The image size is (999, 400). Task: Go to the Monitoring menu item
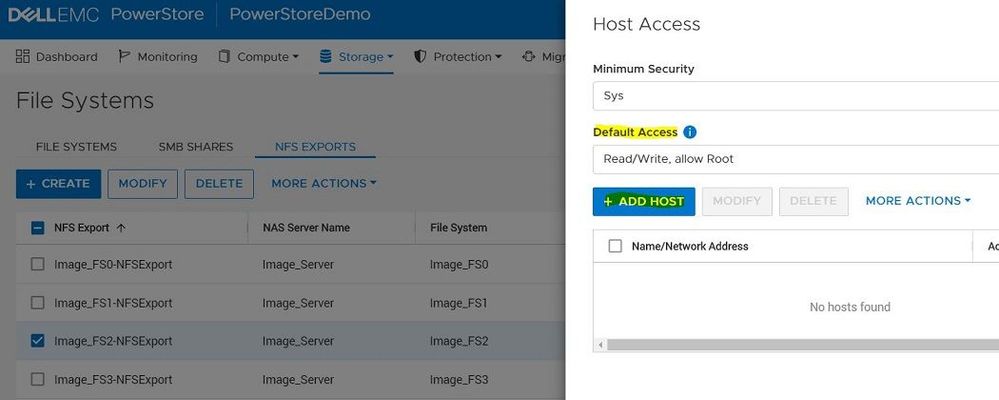(158, 57)
